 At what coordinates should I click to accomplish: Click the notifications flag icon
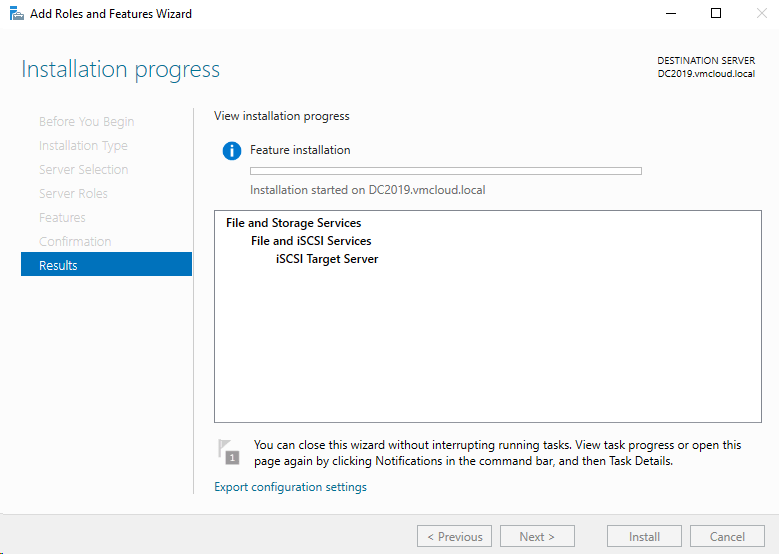(x=230, y=451)
